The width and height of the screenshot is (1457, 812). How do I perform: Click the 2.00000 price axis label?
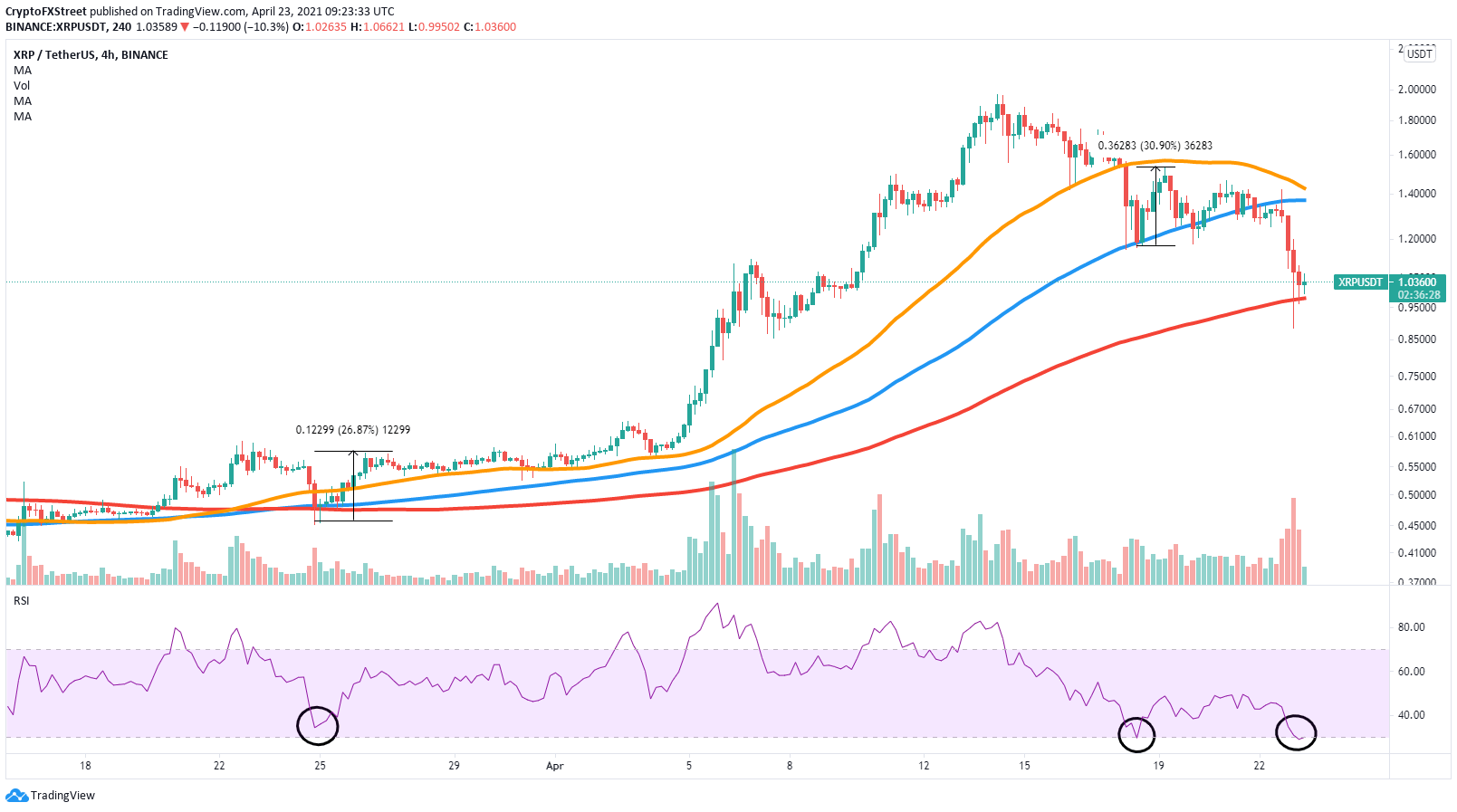click(x=1417, y=90)
